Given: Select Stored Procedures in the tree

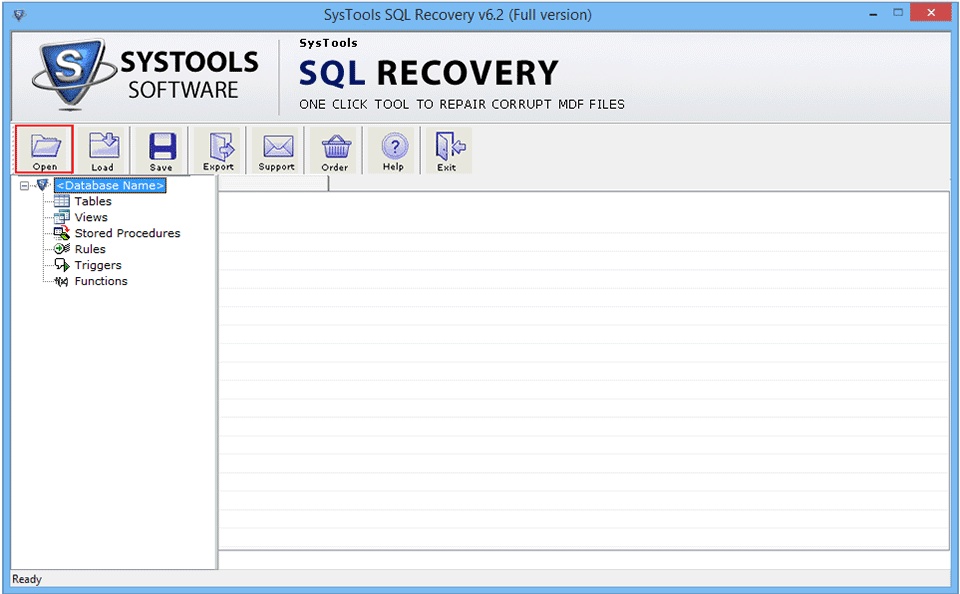Looking at the screenshot, I should tap(127, 233).
